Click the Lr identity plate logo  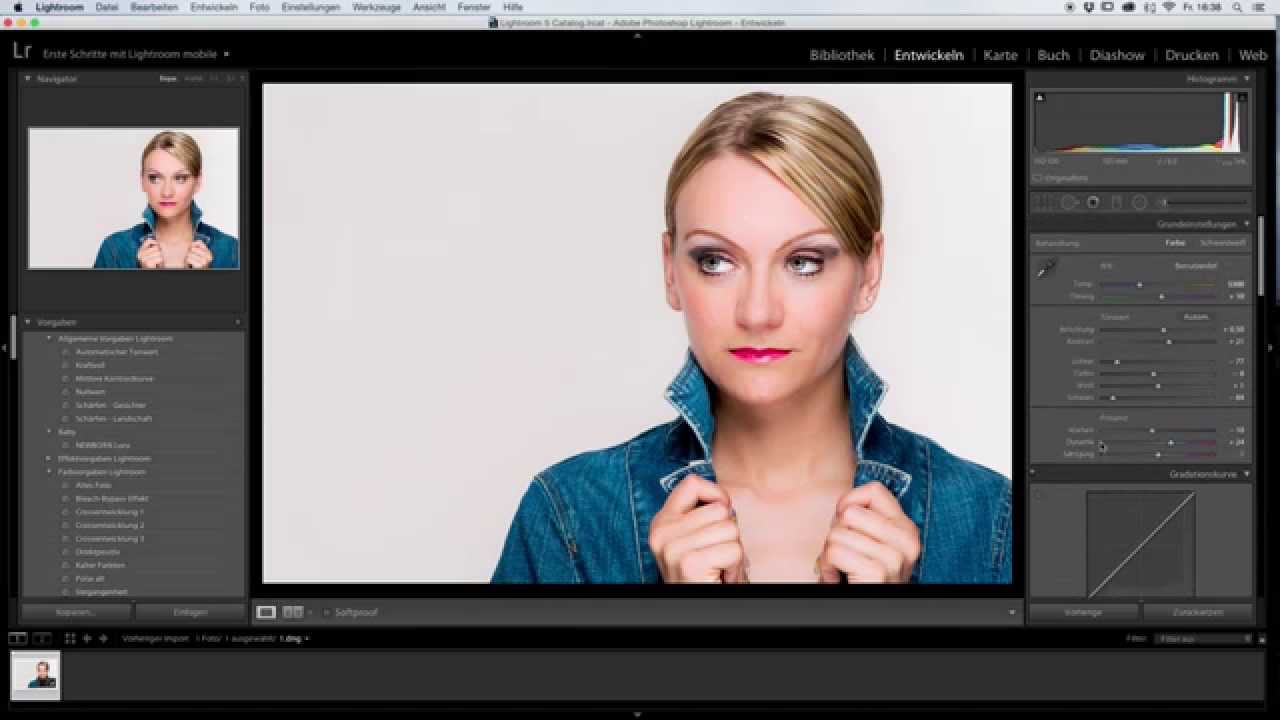tap(22, 52)
